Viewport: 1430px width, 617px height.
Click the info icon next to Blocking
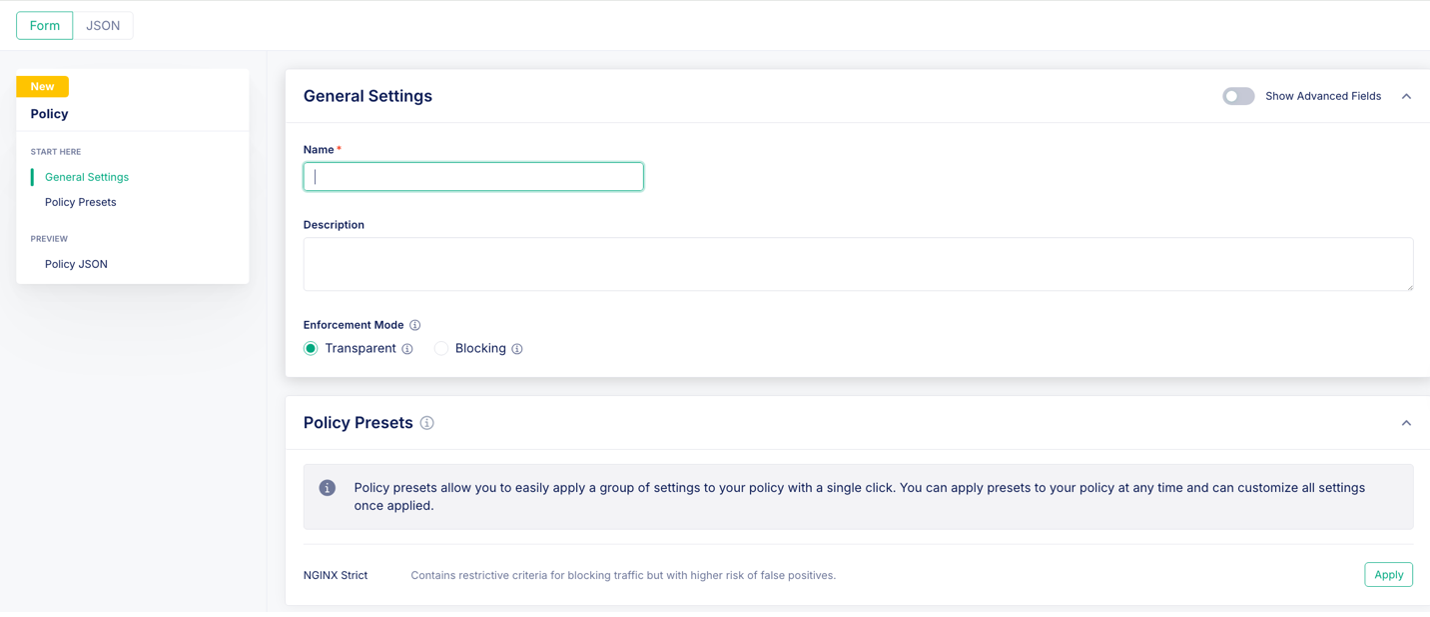pyautogui.click(x=517, y=349)
